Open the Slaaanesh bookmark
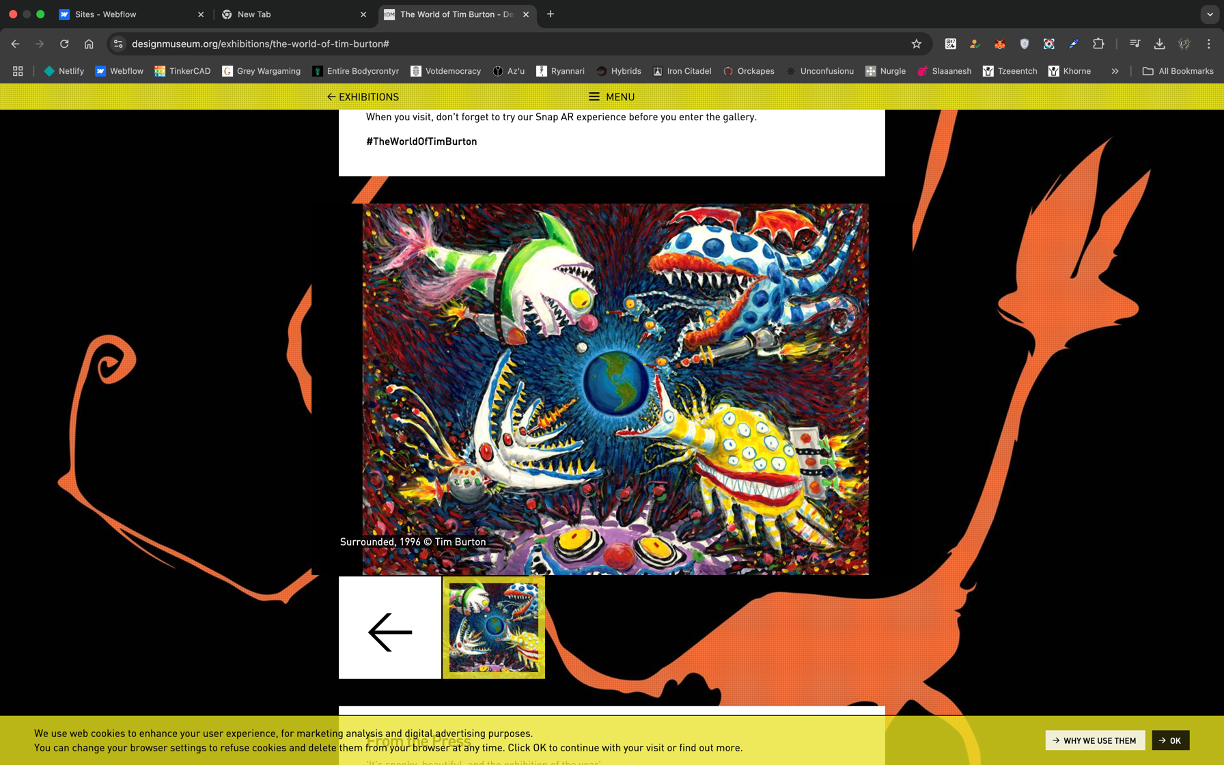This screenshot has height=766, width=1224. click(x=944, y=71)
